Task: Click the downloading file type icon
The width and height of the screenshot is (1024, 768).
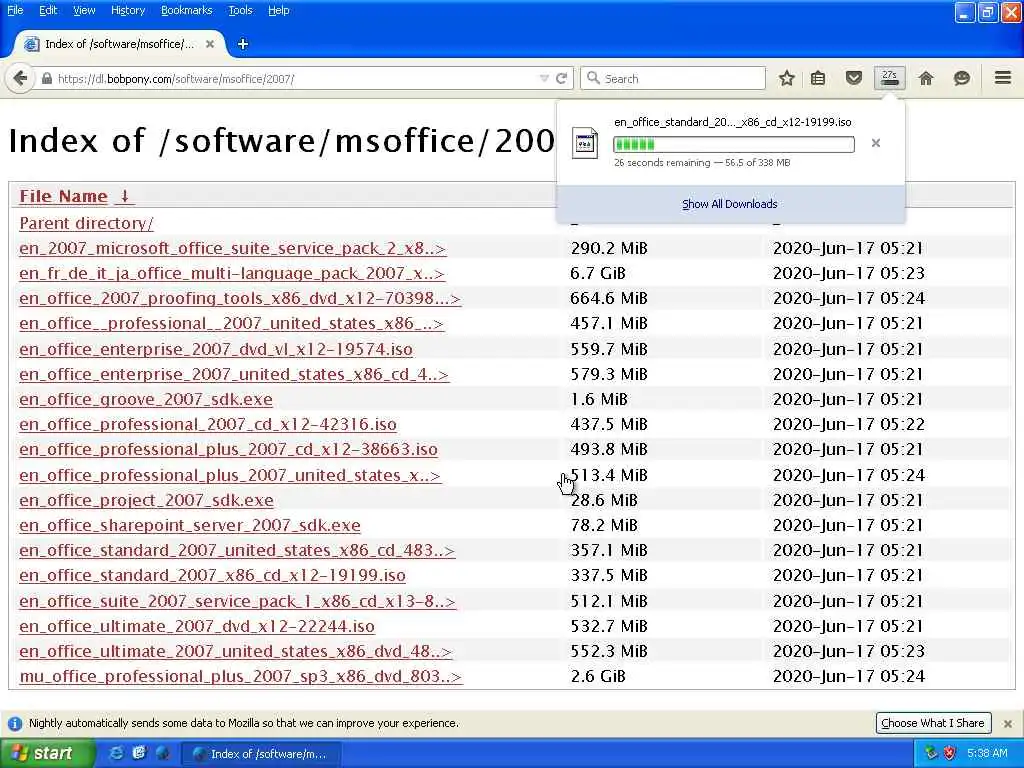Action: click(584, 143)
